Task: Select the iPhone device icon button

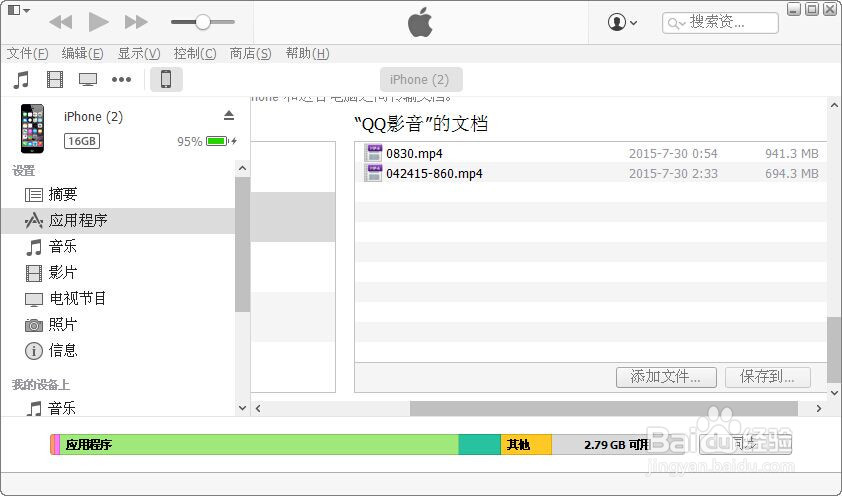Action: (166, 79)
